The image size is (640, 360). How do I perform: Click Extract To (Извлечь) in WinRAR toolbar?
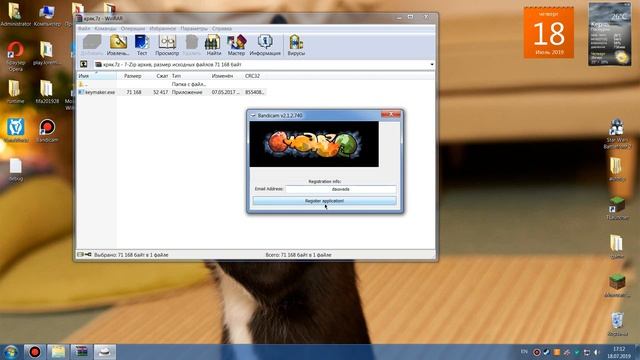point(118,45)
